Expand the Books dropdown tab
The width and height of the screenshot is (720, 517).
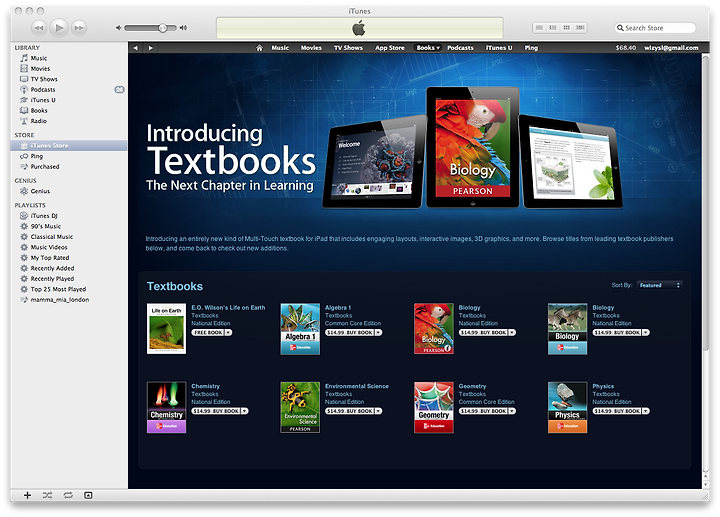point(428,48)
